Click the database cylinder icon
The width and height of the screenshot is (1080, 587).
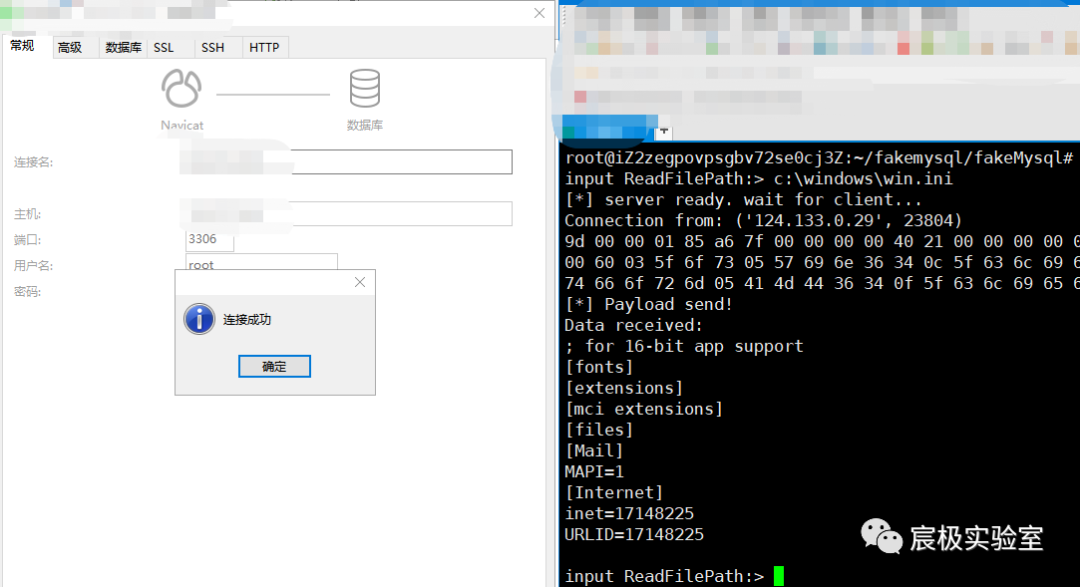(364, 88)
